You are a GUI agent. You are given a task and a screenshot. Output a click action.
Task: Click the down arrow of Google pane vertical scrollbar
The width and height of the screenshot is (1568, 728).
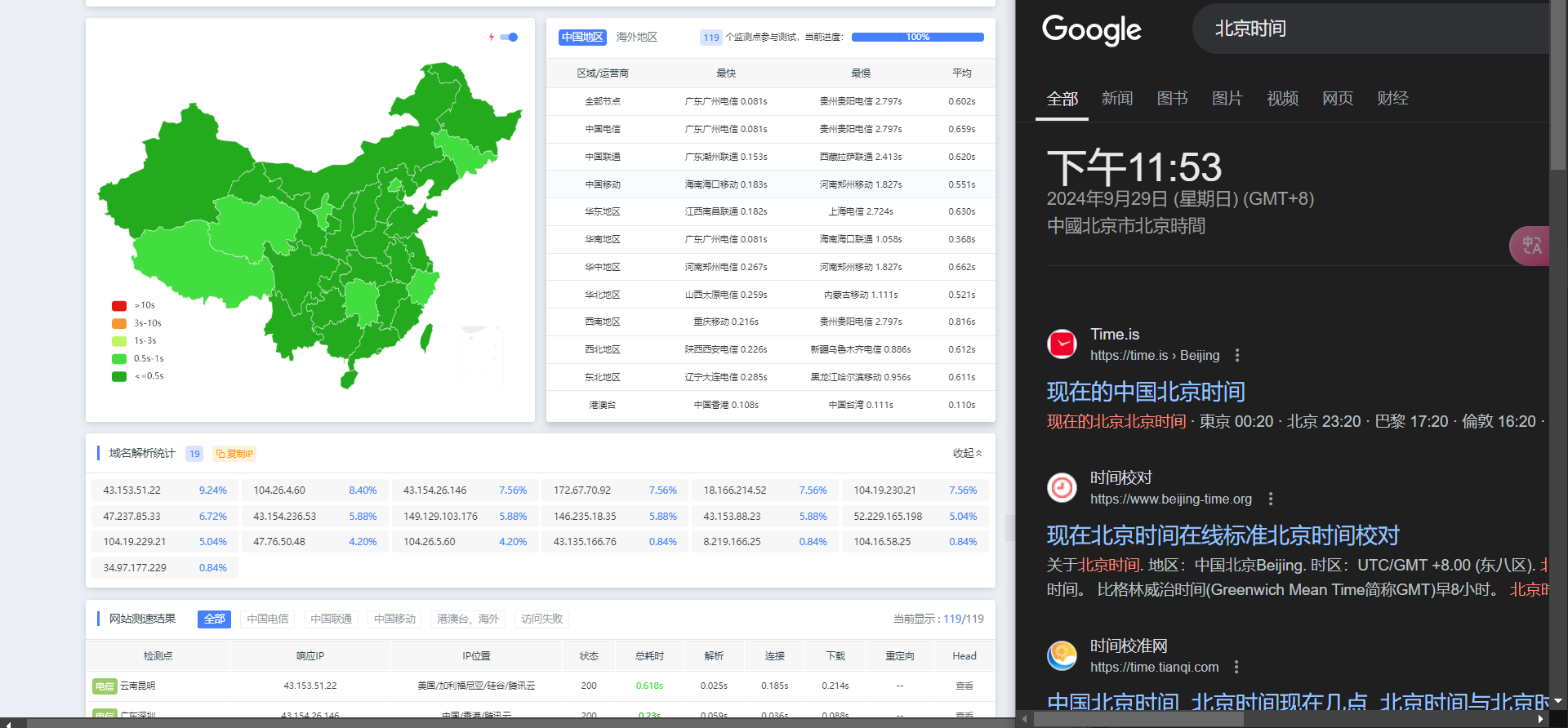pos(1558,701)
